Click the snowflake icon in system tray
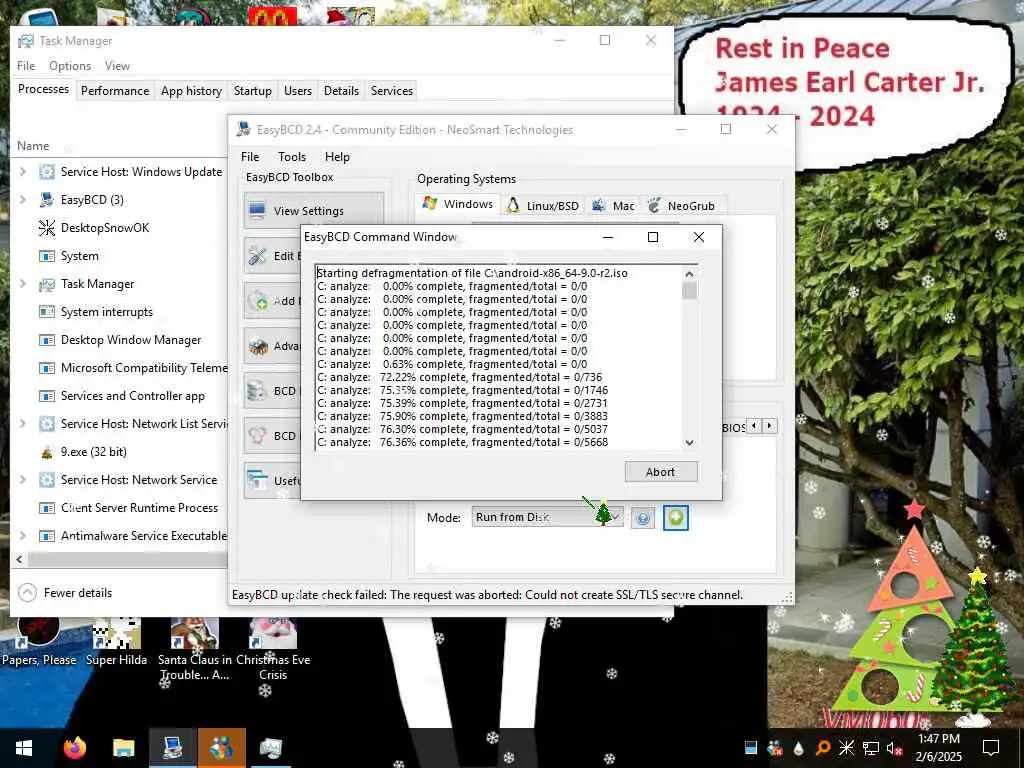The width and height of the screenshot is (1024, 768). point(846,748)
